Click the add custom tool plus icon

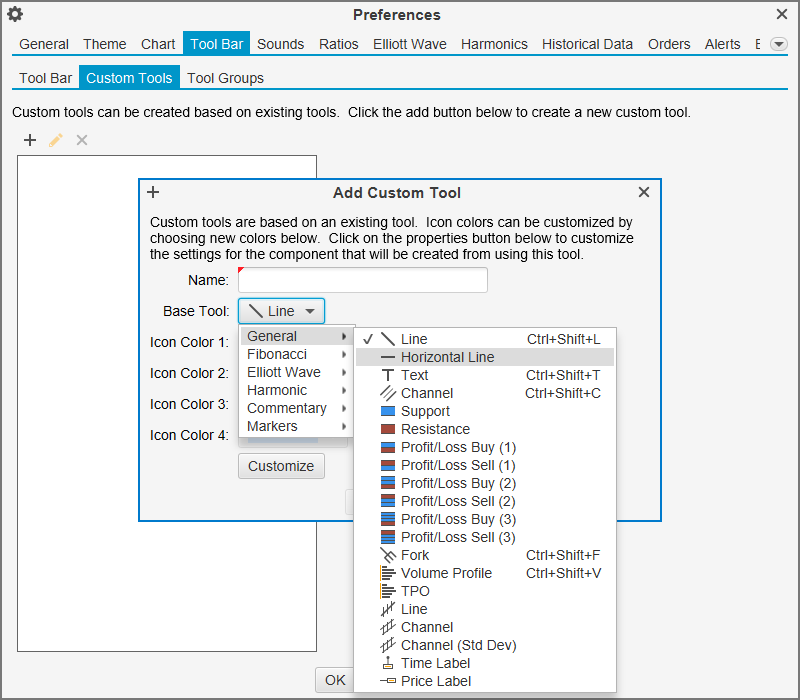30,140
